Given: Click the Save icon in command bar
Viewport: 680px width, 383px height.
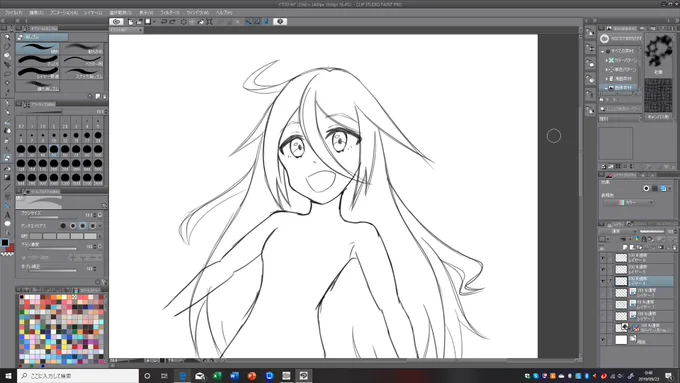Looking at the screenshot, I should tap(147, 22).
